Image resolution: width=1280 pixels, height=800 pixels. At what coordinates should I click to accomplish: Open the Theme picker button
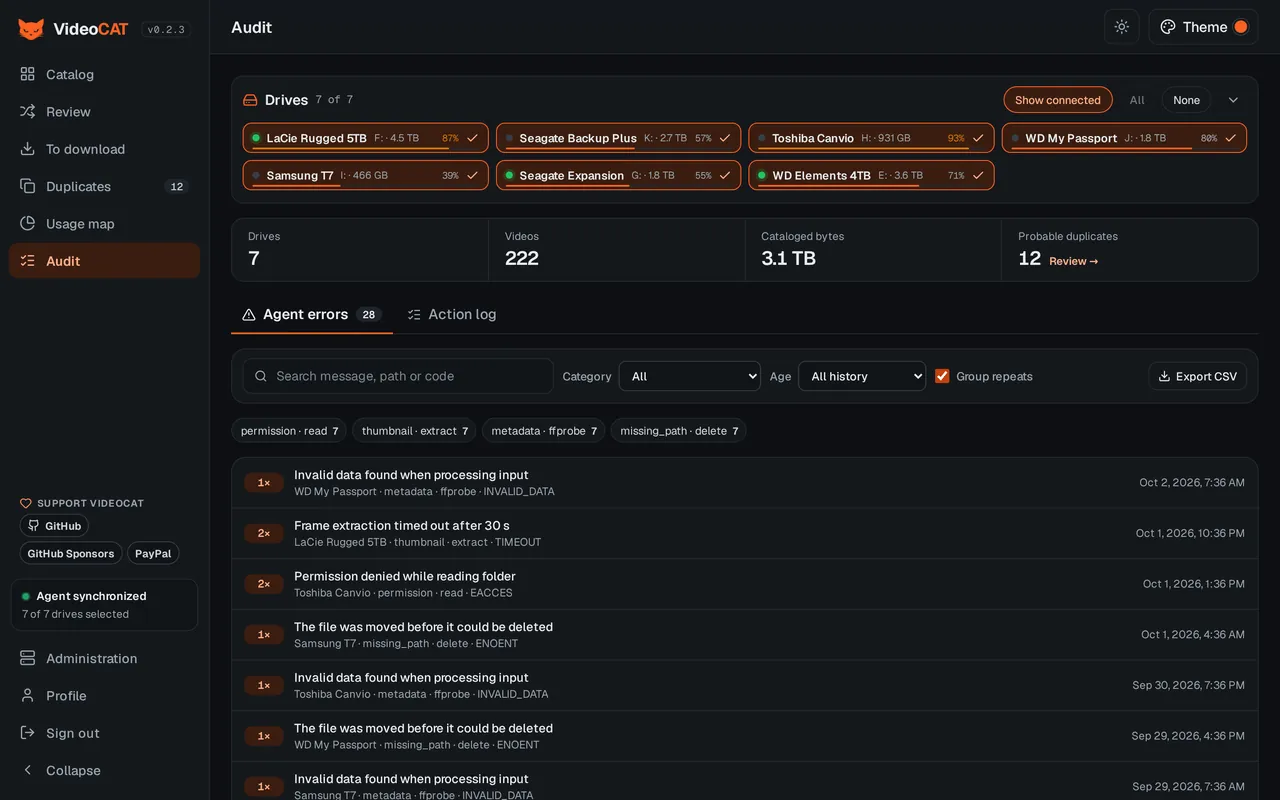click(x=1203, y=27)
